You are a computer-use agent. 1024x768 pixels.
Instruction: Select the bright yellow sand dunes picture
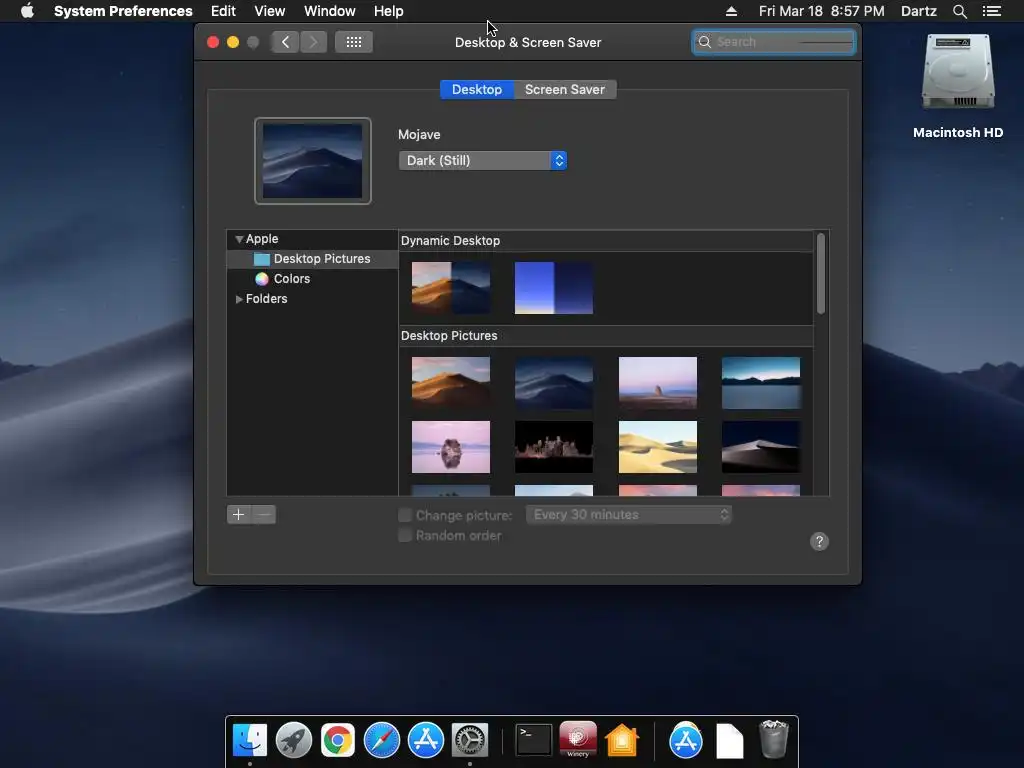658,447
